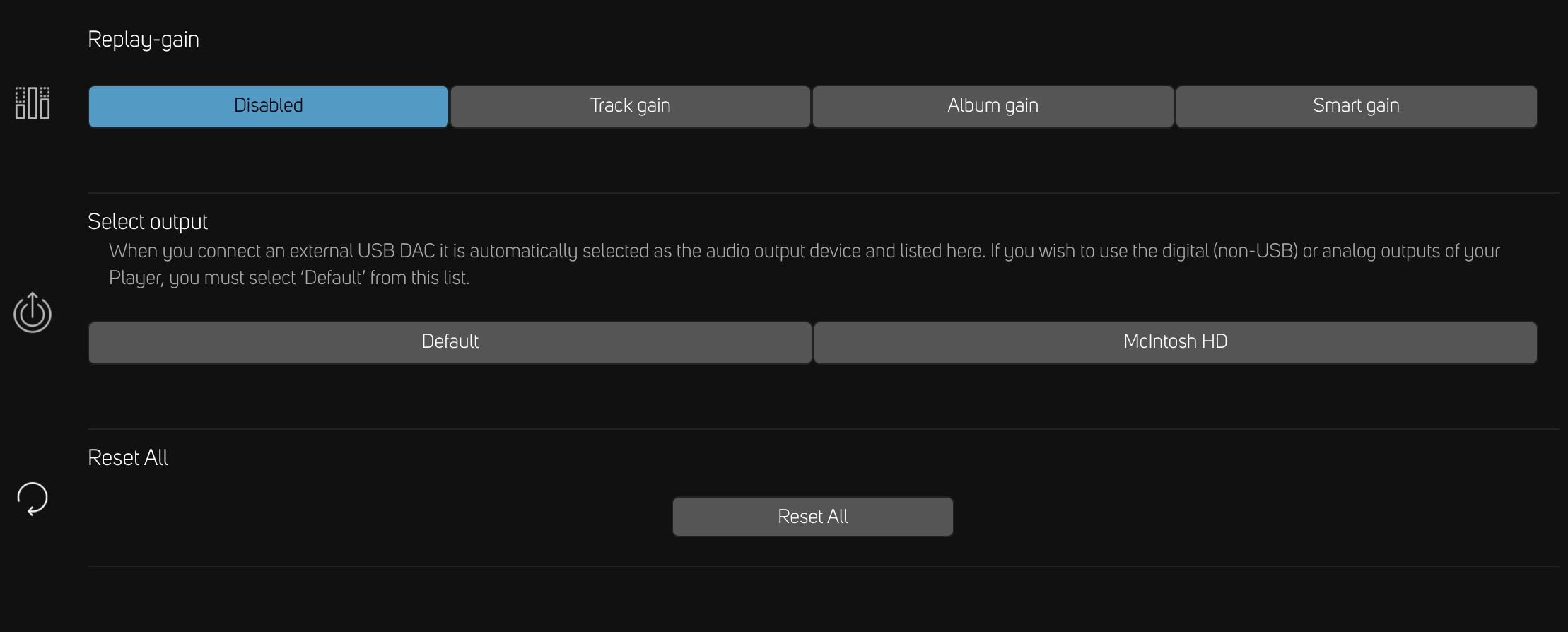Screen dimensions: 1568x632
Task: Click the Replay-gain section heading
Action: point(144,40)
